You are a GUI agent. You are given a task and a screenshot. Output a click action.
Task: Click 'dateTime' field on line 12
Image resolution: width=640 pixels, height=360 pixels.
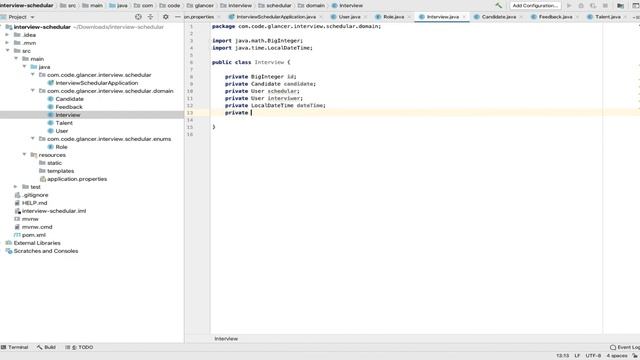click(x=310, y=106)
